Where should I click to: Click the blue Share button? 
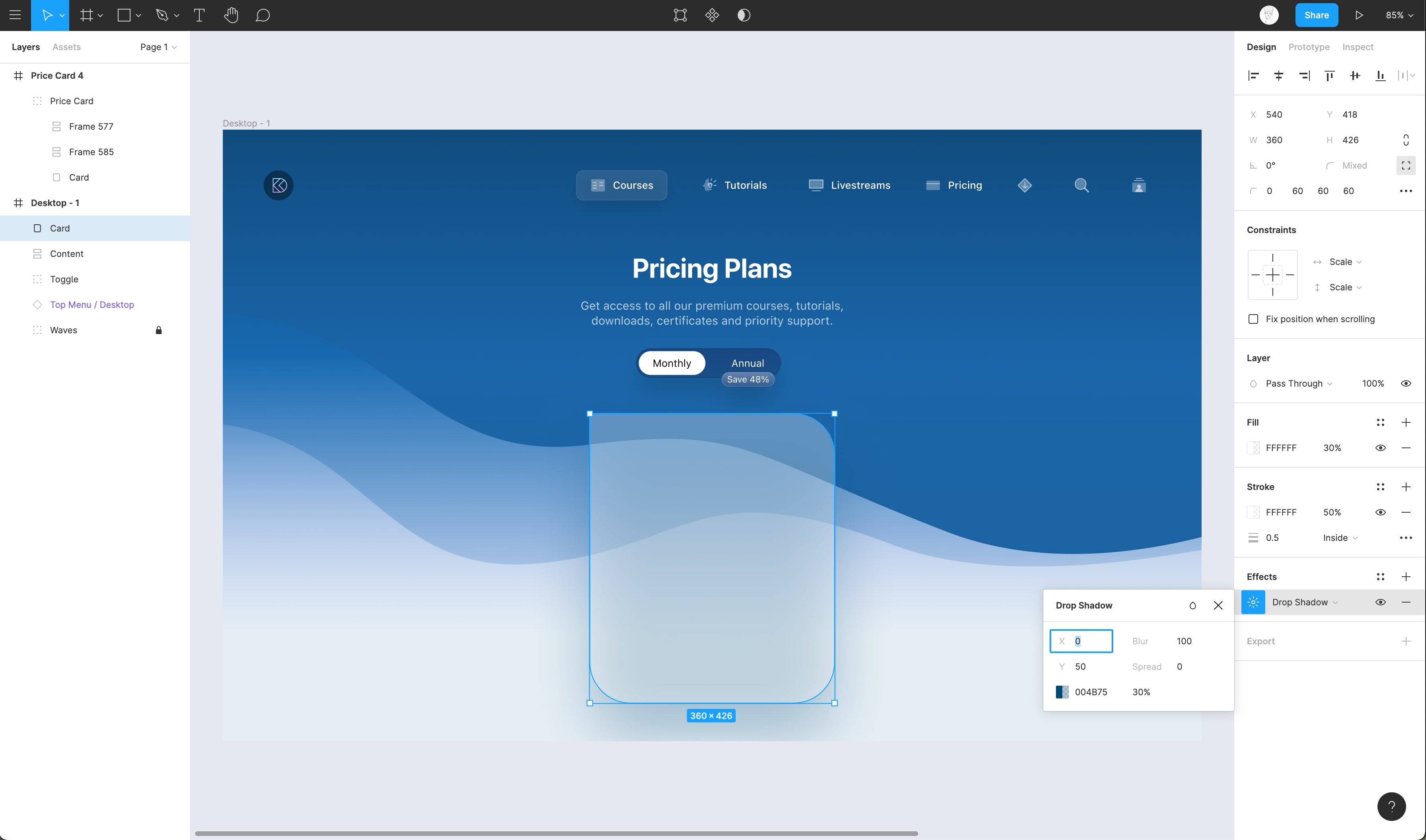[x=1316, y=15]
